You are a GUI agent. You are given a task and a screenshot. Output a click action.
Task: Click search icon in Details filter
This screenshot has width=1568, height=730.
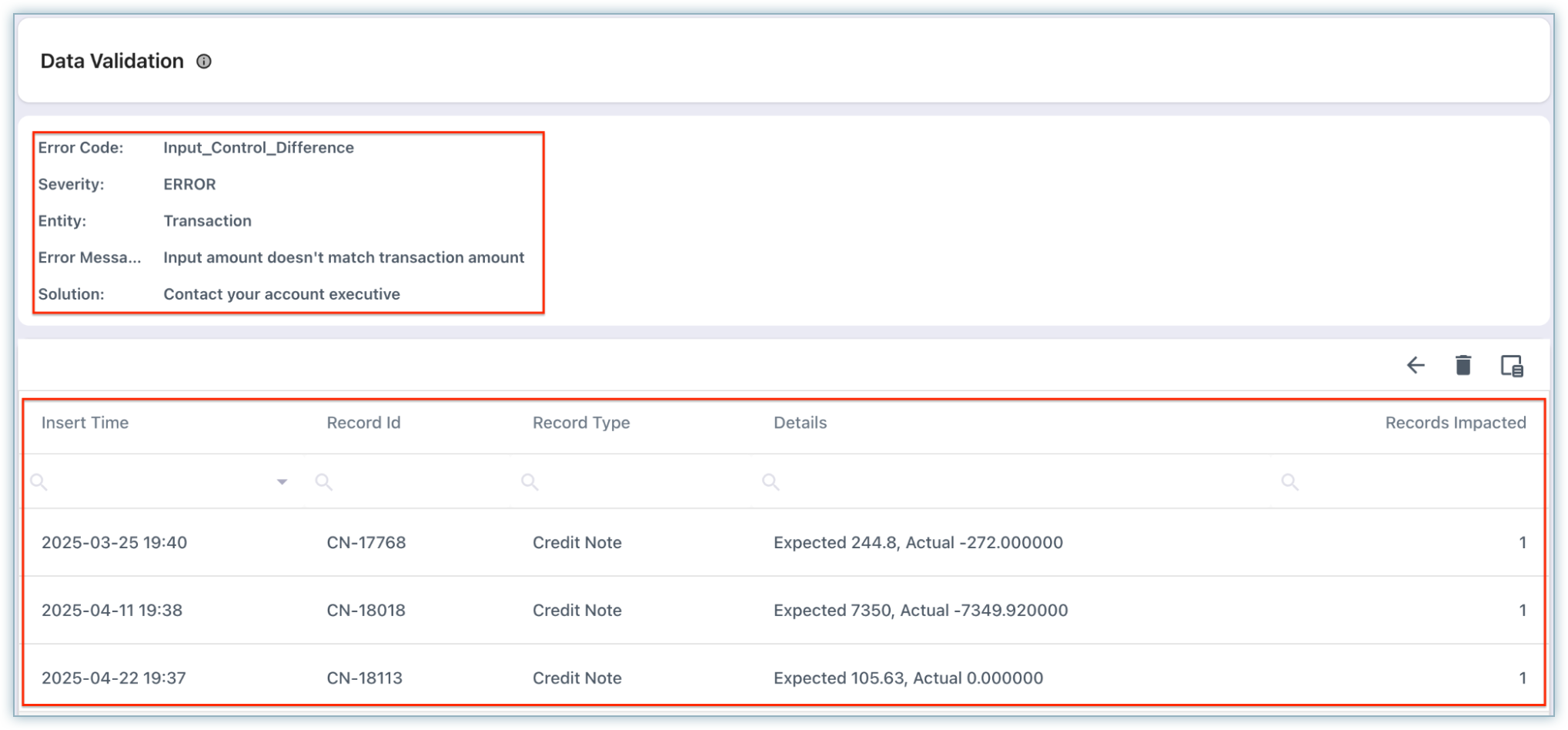(771, 482)
